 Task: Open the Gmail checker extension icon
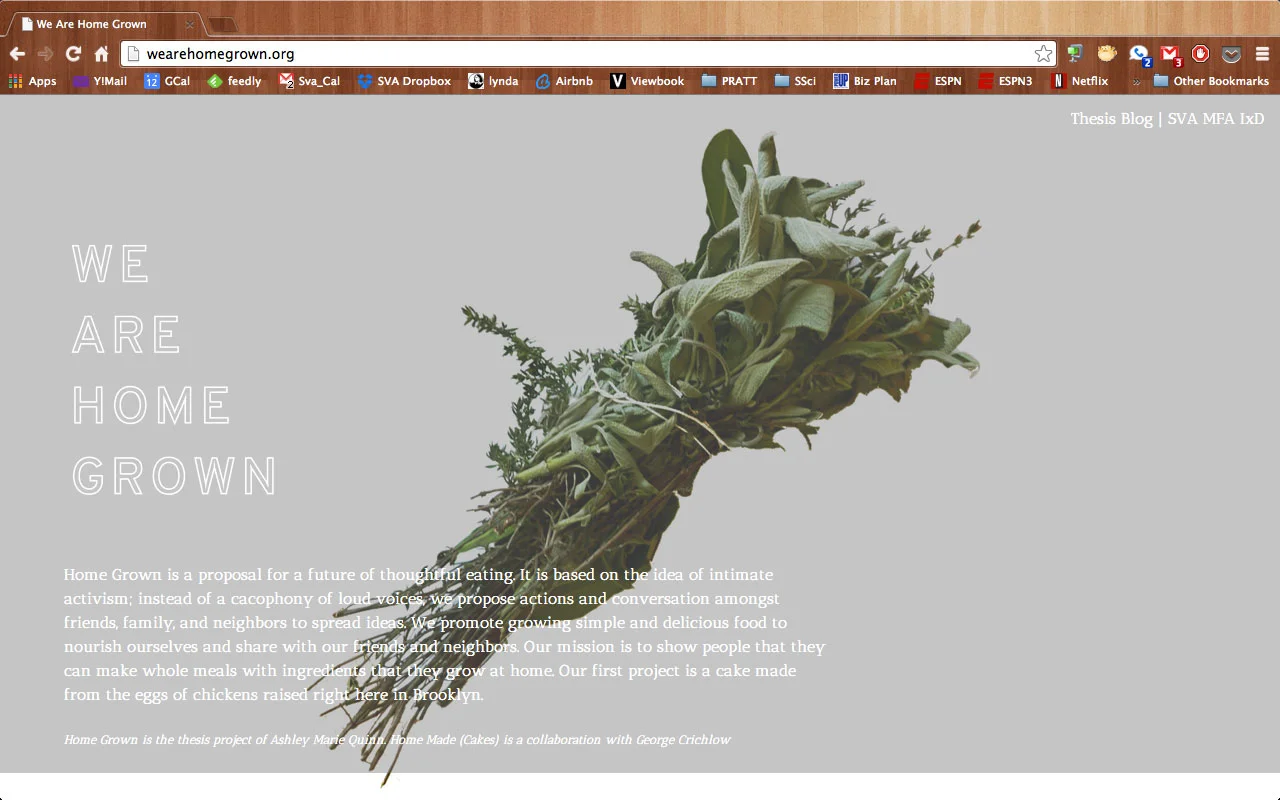[1170, 55]
